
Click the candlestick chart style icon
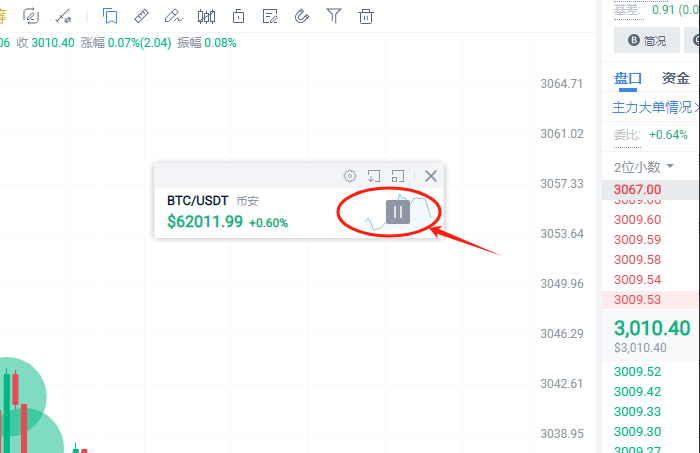click(206, 17)
